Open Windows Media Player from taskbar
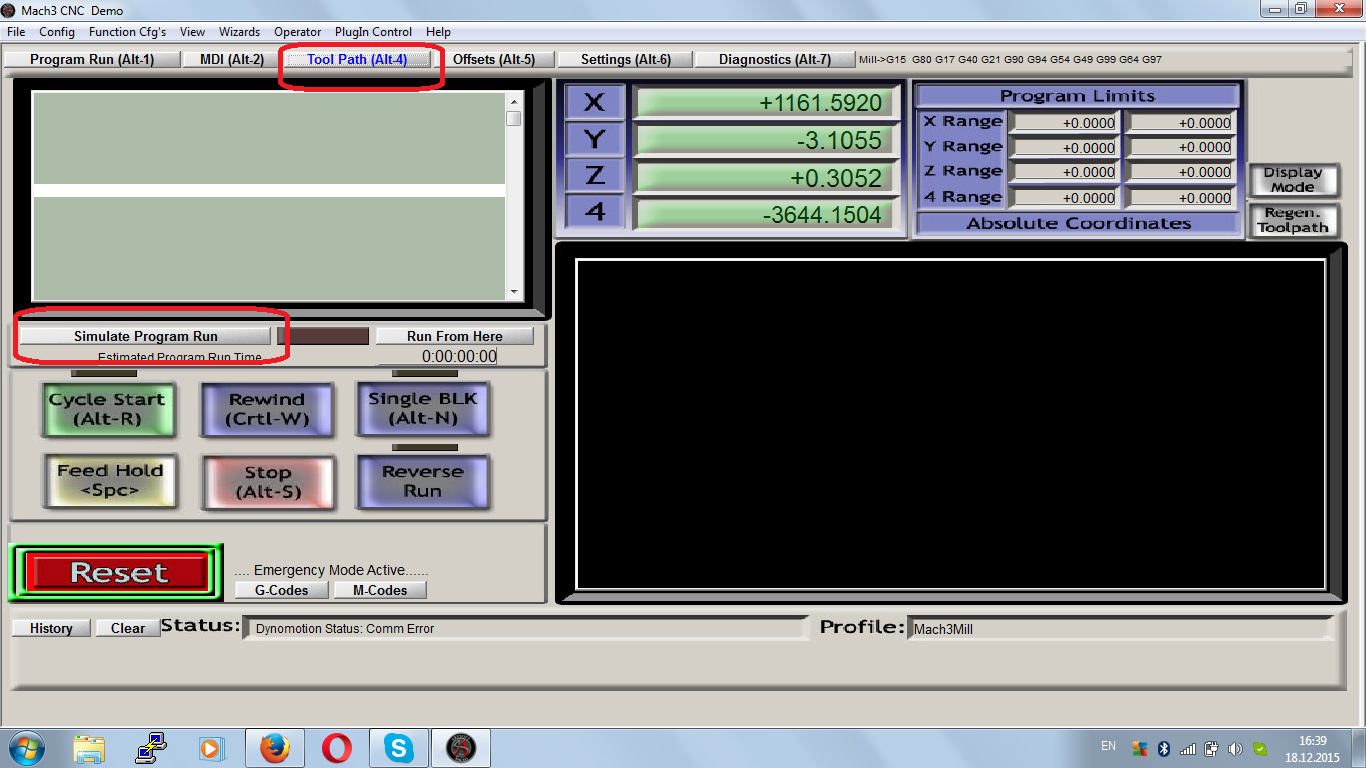Image resolution: width=1366 pixels, height=768 pixels. tap(210, 748)
